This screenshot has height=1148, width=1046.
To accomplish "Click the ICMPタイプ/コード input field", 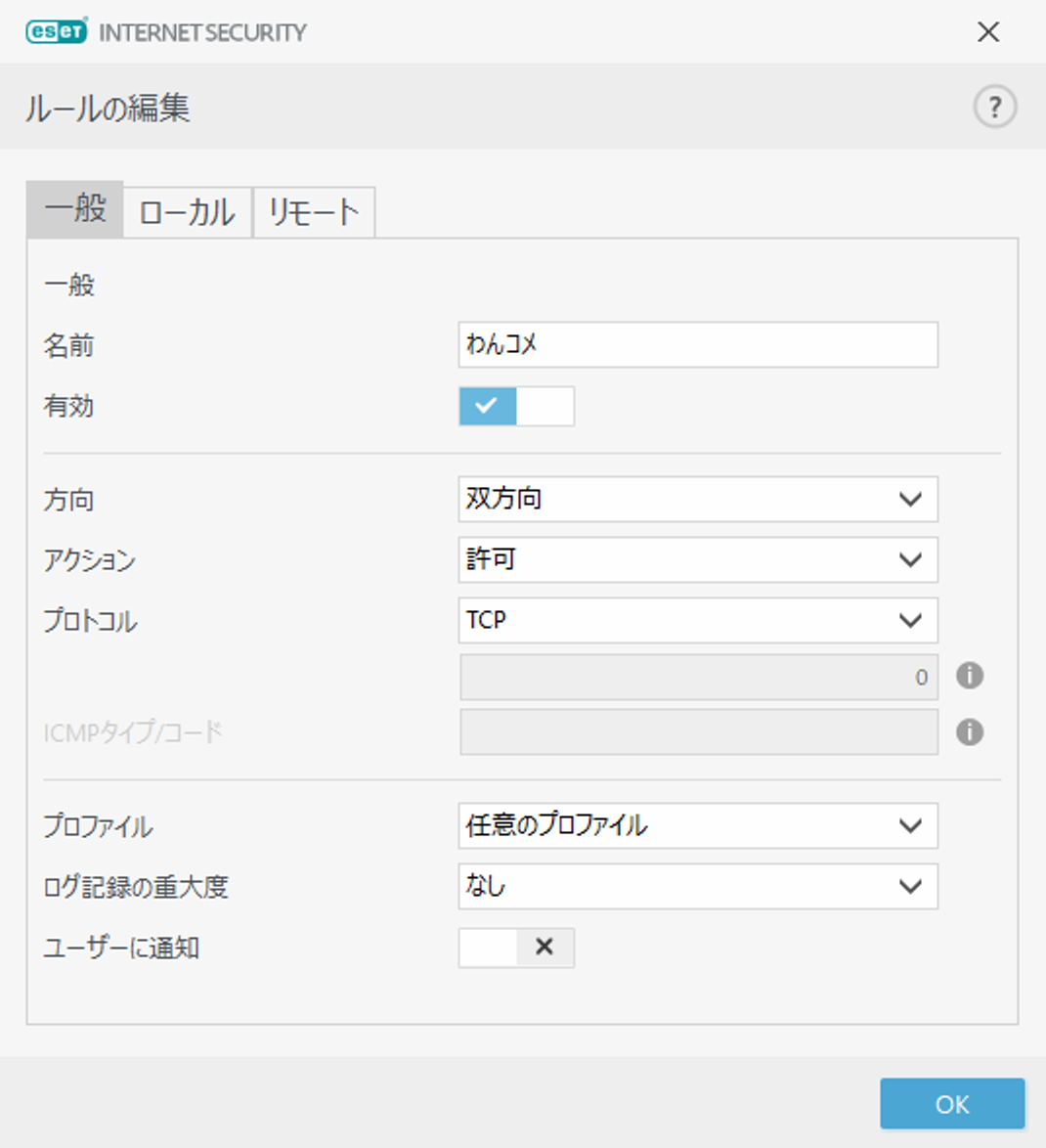I will point(698,732).
